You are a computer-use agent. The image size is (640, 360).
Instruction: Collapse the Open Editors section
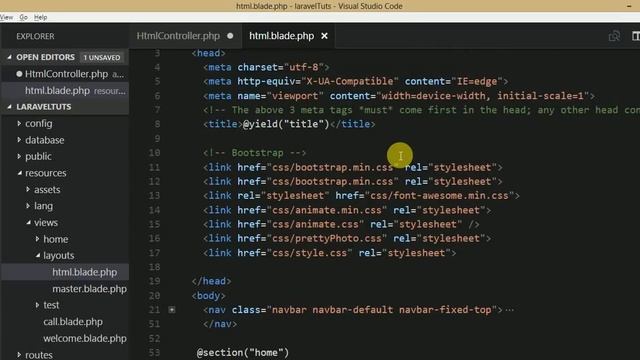pyautogui.click(x=9, y=57)
